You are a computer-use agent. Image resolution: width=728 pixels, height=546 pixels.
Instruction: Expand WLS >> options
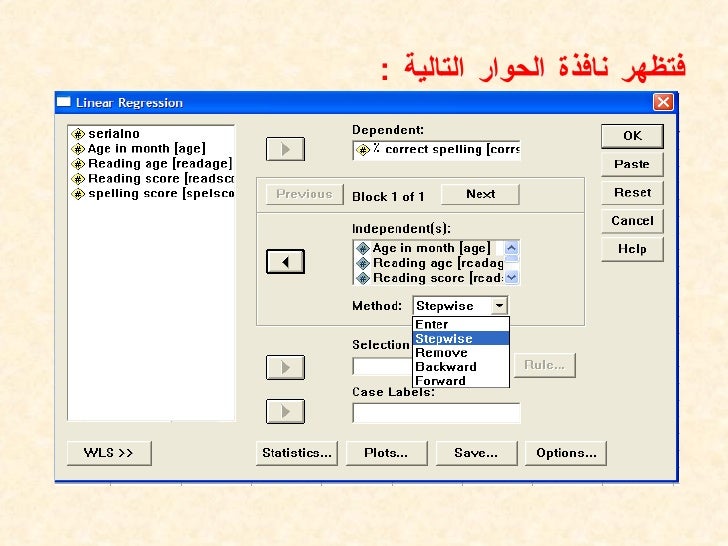109,453
